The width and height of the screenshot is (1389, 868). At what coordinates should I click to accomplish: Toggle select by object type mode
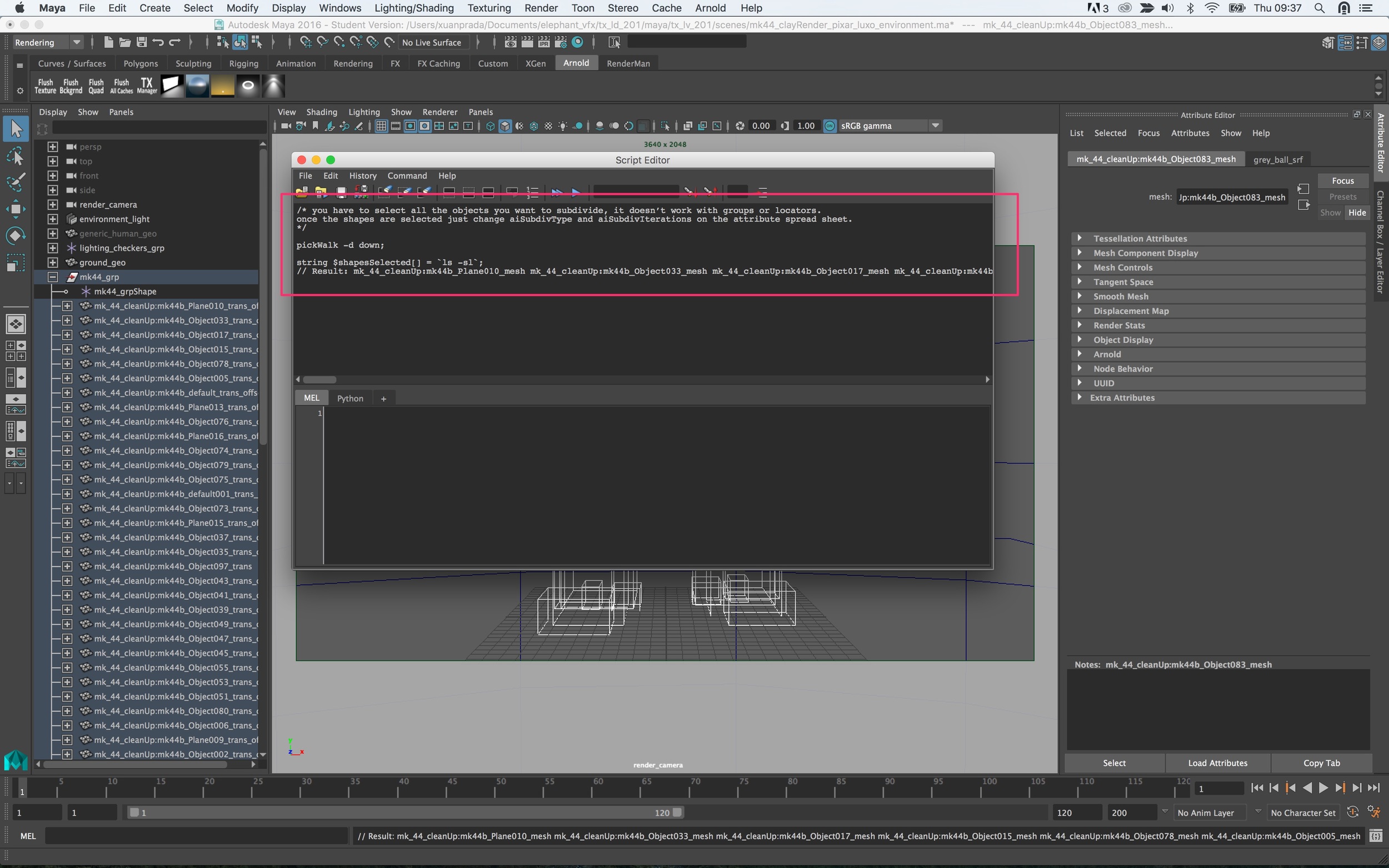240,42
